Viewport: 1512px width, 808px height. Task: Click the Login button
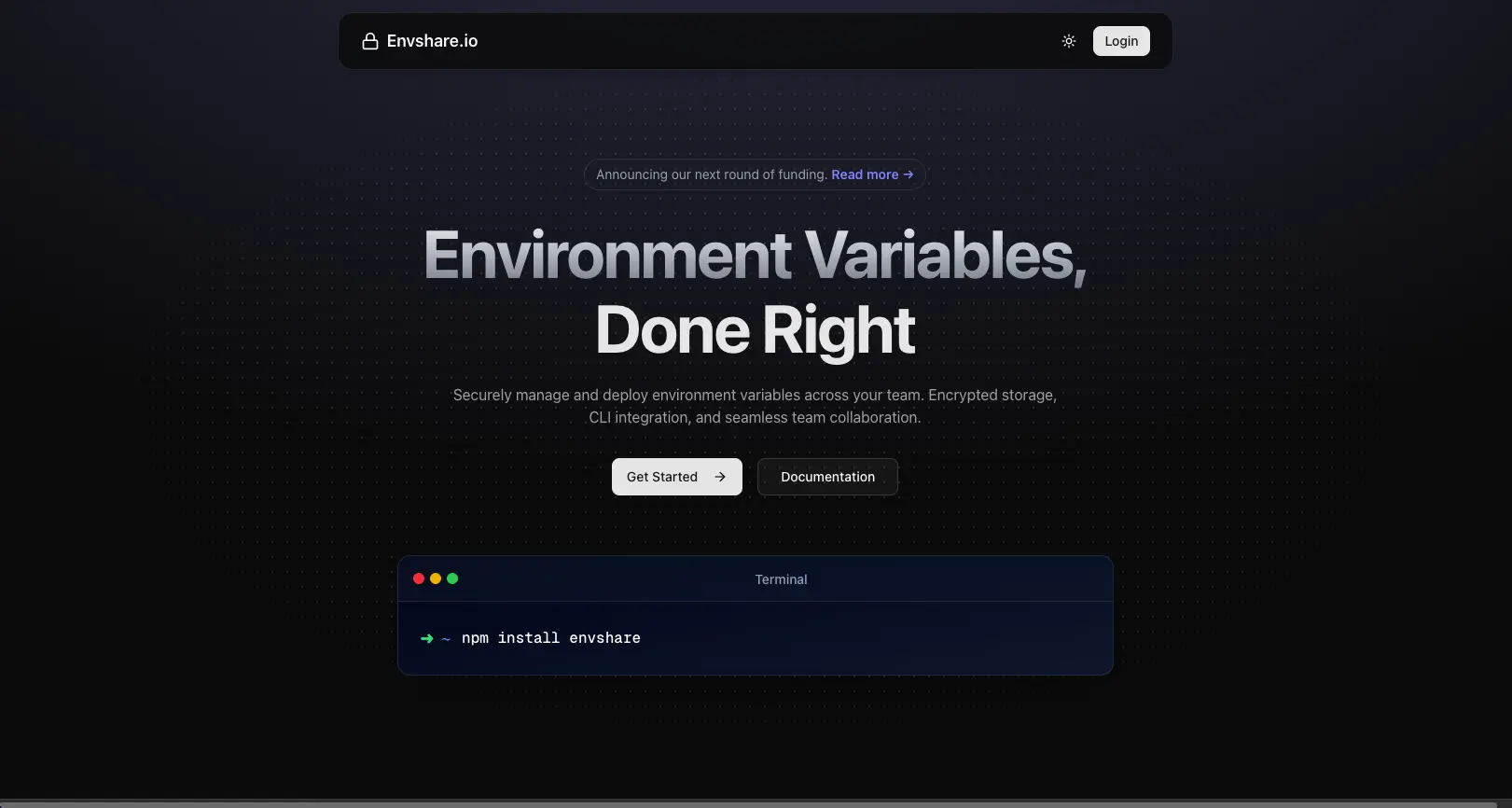[1121, 41]
